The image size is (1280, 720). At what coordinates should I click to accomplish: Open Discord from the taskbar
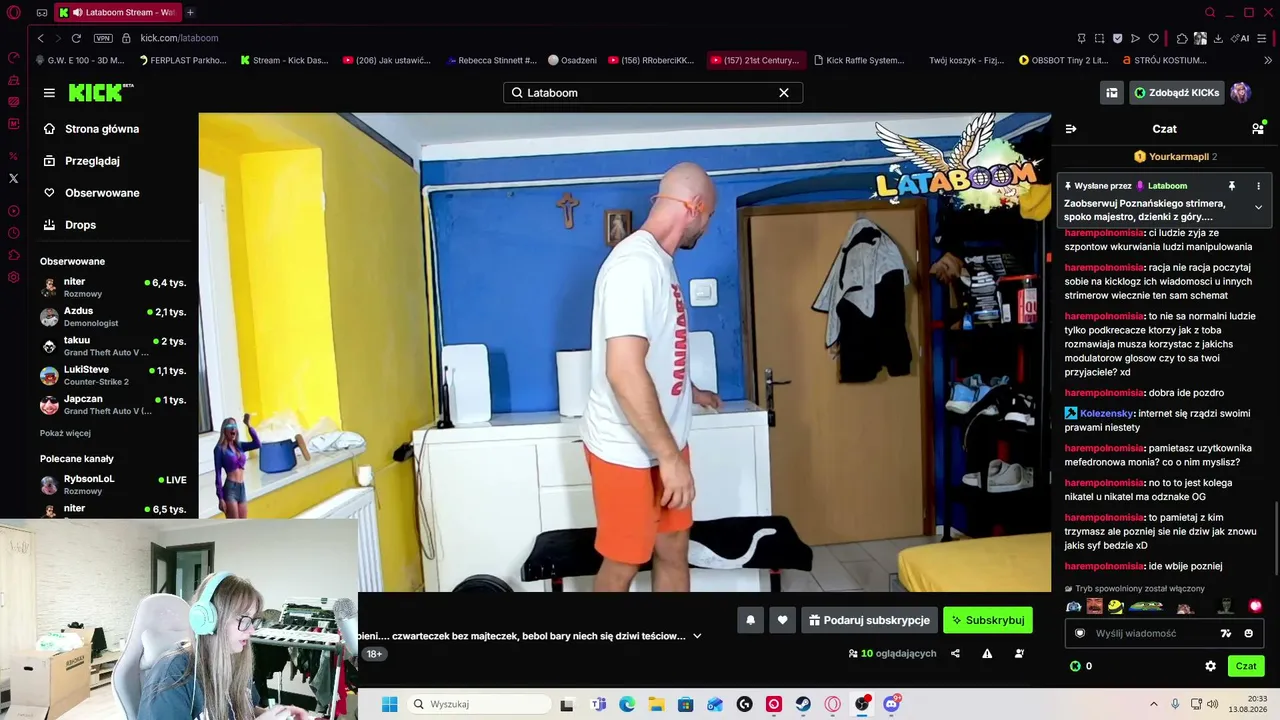[x=891, y=704]
